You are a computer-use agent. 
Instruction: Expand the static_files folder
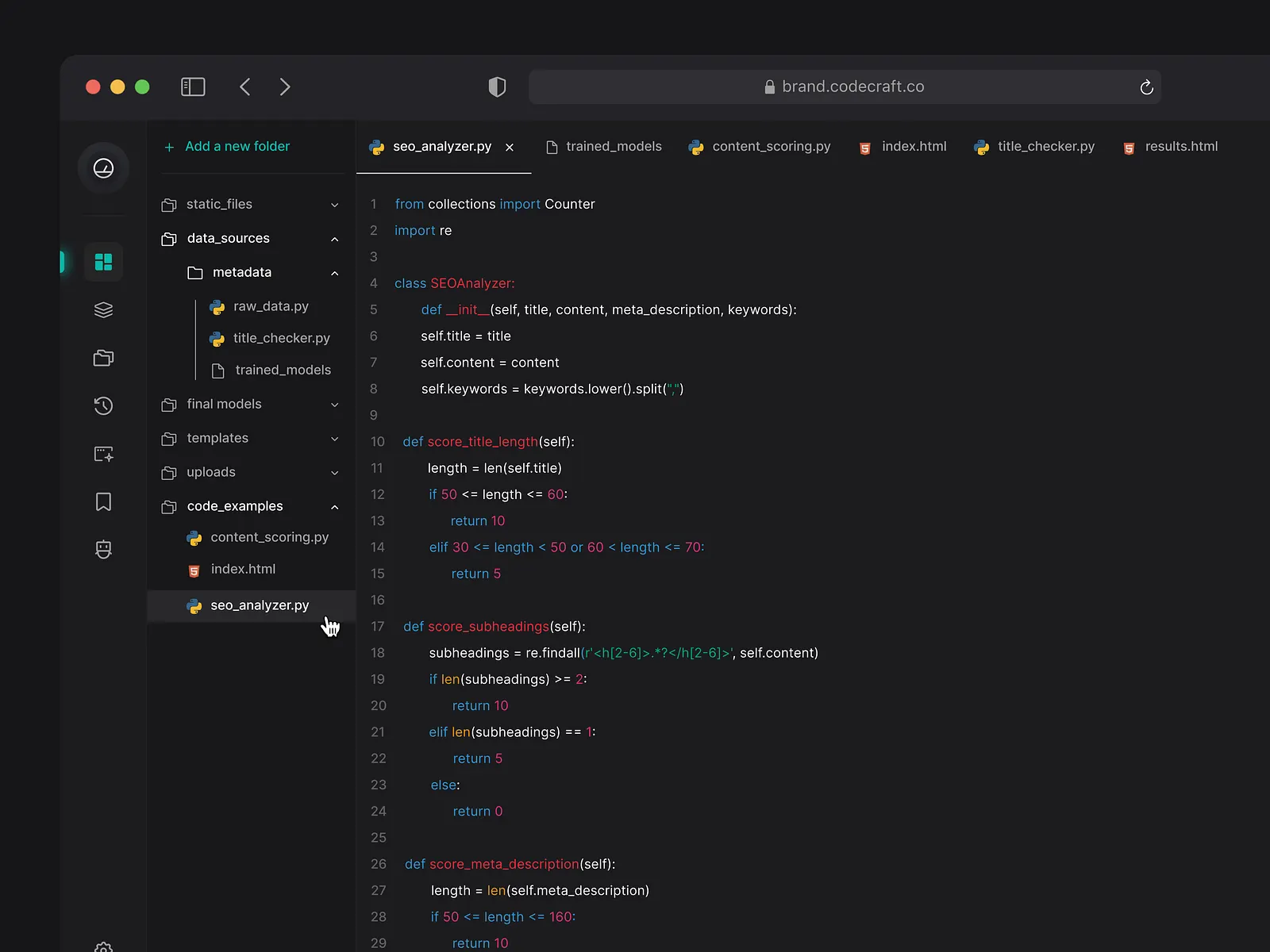click(x=334, y=205)
